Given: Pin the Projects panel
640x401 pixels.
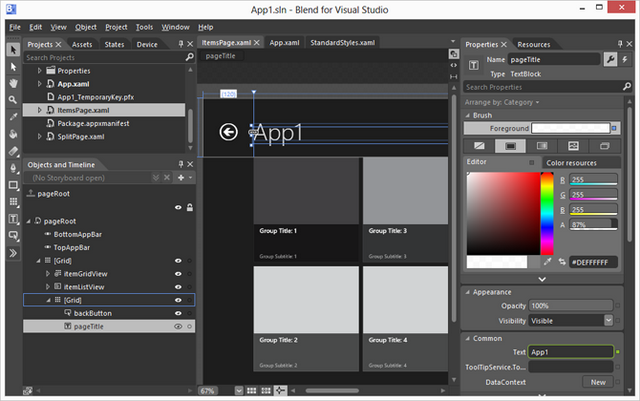Looking at the screenshot, I should click(x=181, y=44).
